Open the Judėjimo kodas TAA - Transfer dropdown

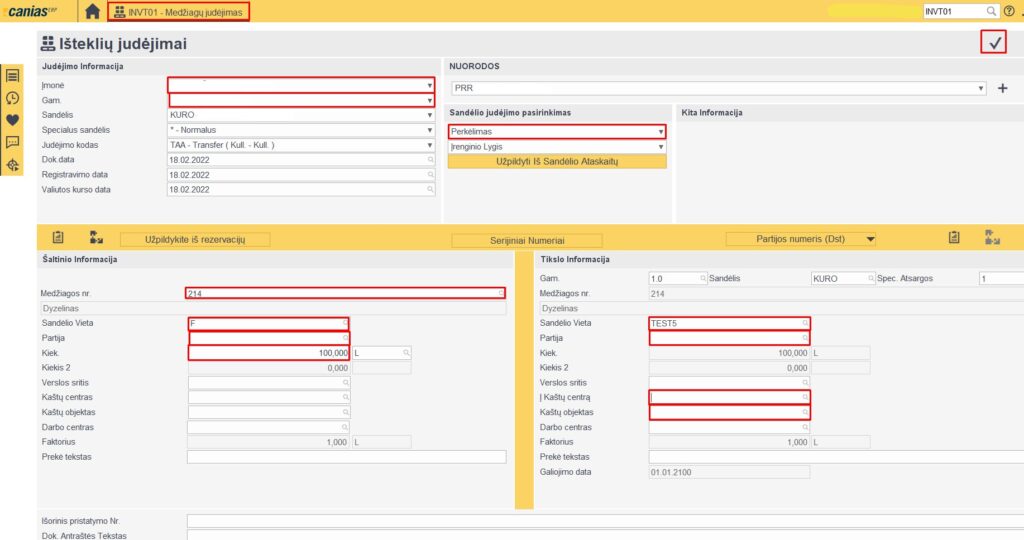tap(429, 145)
